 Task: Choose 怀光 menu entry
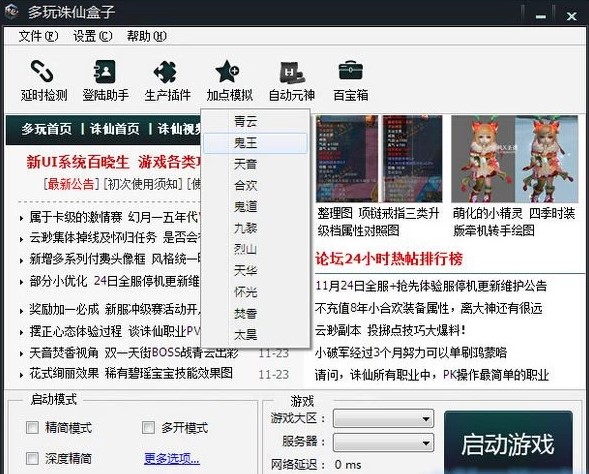click(x=255, y=292)
